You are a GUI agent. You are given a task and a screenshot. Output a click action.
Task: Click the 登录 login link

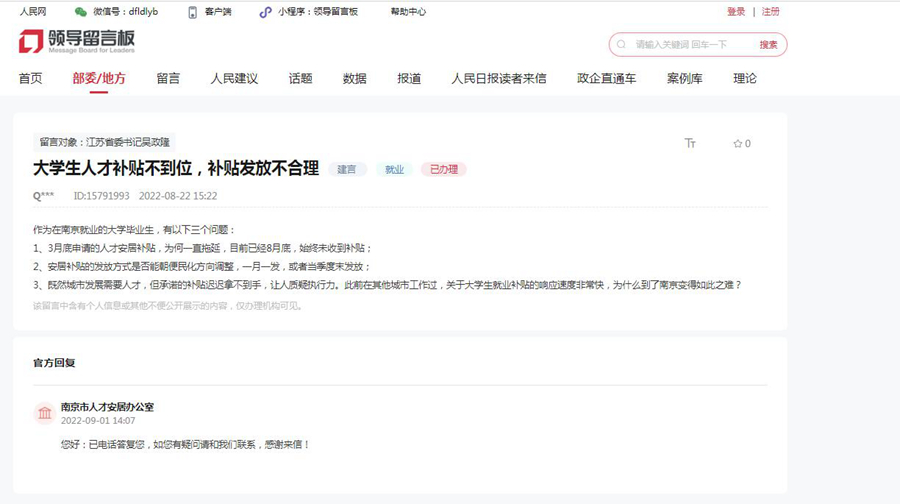pyautogui.click(x=736, y=12)
